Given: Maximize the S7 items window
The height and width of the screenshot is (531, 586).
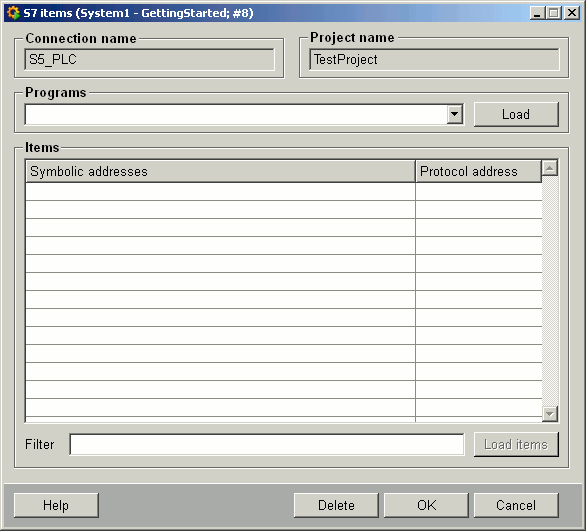Looking at the screenshot, I should 553,13.
